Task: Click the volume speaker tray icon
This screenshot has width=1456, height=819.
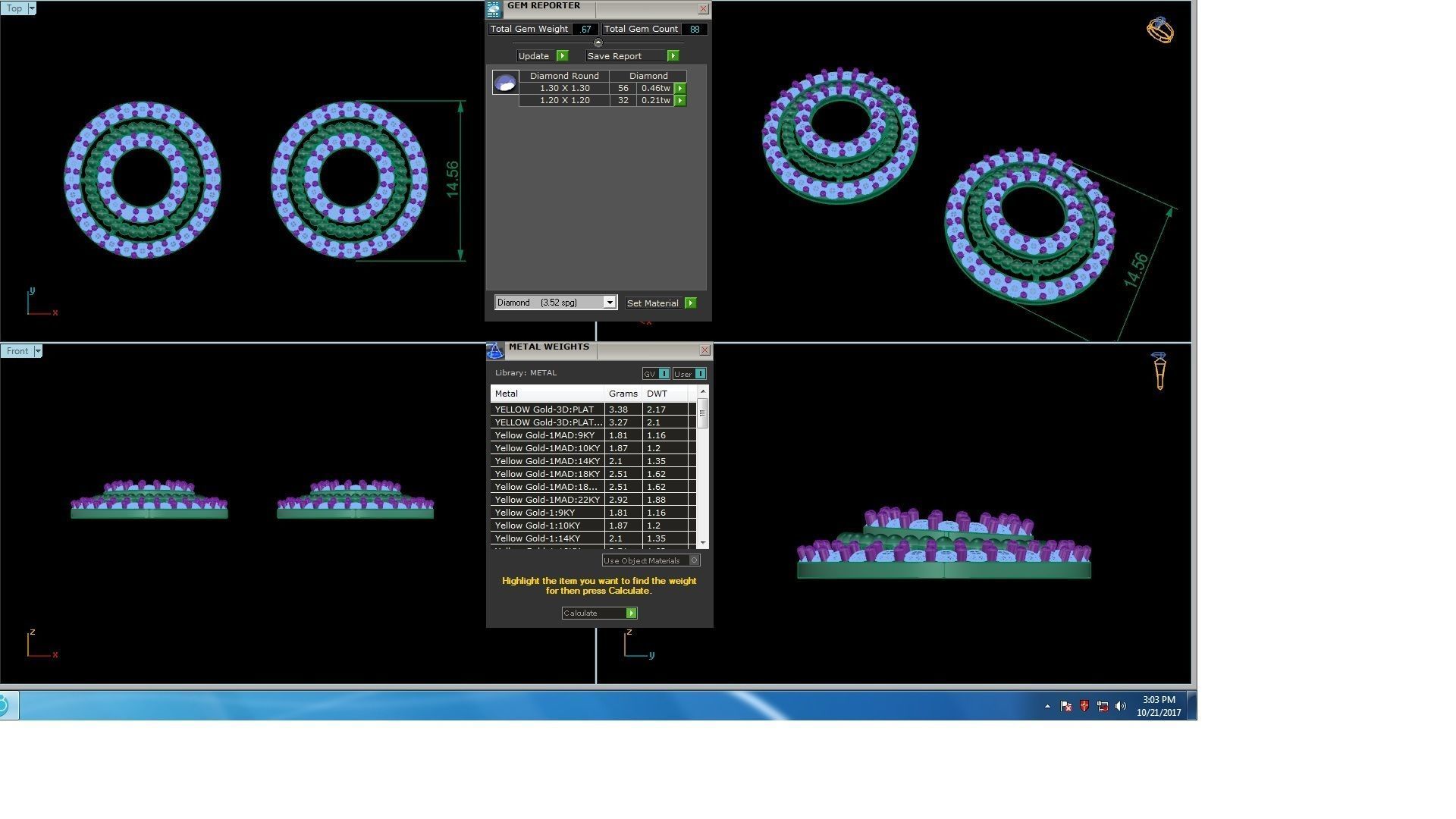Action: coord(1121,706)
